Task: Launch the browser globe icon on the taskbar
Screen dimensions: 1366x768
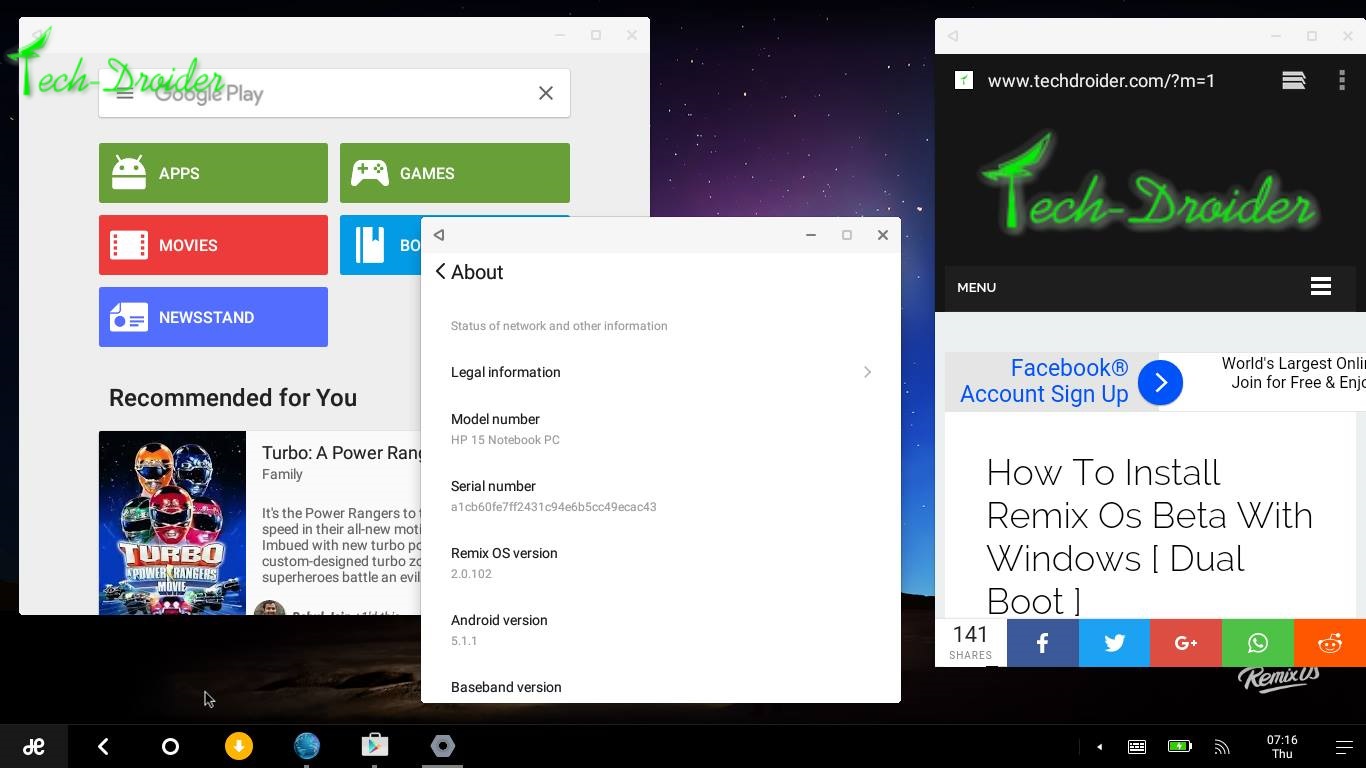Action: click(307, 746)
